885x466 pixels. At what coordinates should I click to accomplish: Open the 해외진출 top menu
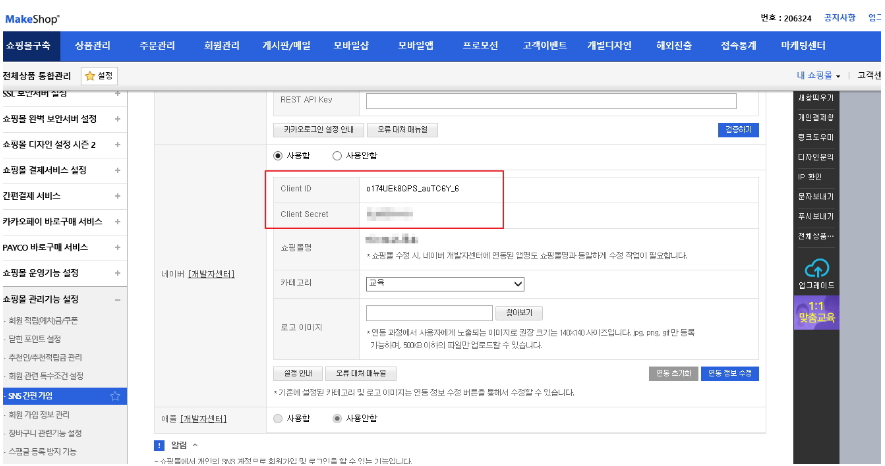(x=674, y=46)
